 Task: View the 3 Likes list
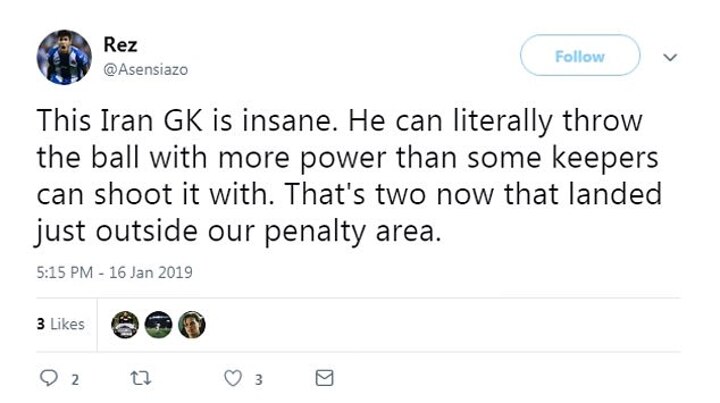click(60, 325)
